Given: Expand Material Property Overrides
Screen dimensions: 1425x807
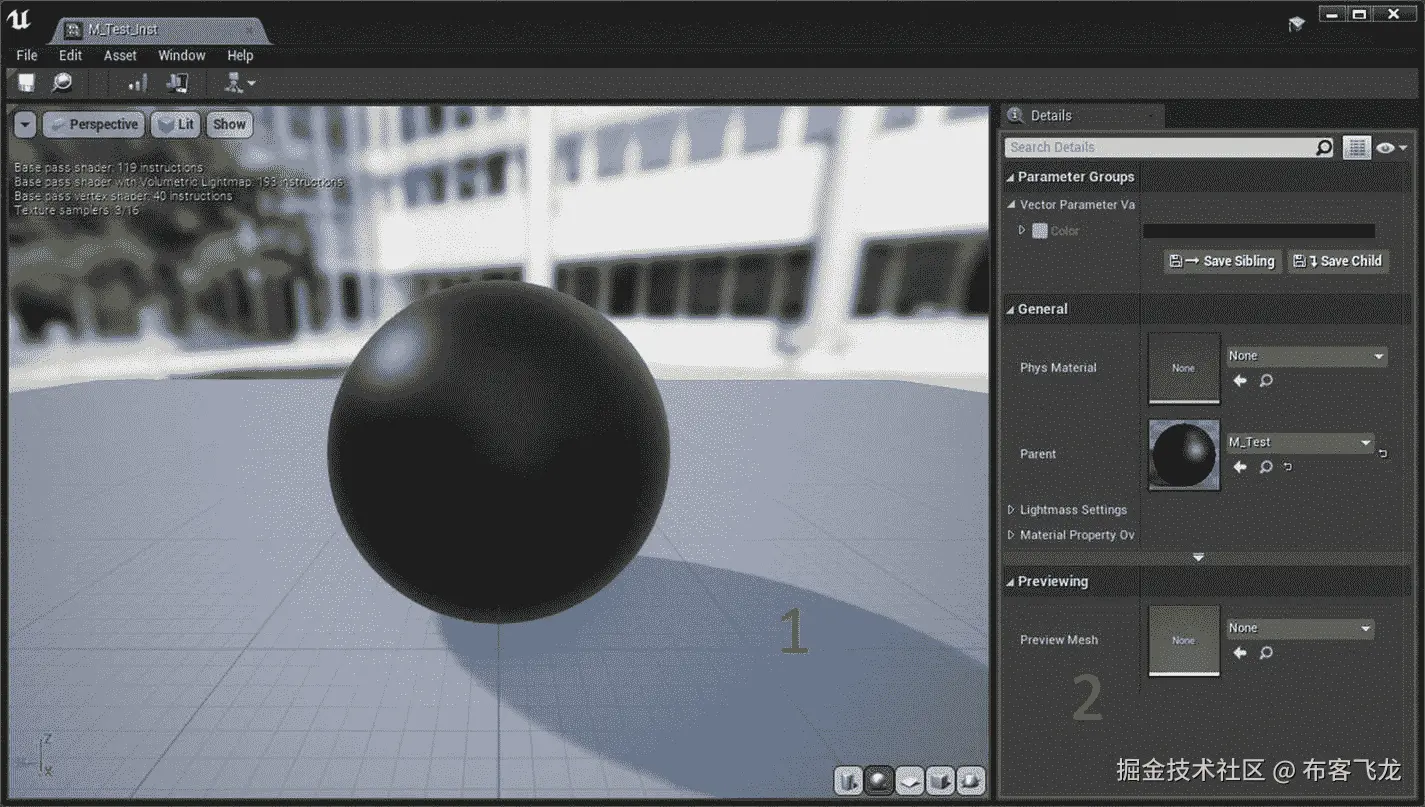Looking at the screenshot, I should pyautogui.click(x=1011, y=535).
